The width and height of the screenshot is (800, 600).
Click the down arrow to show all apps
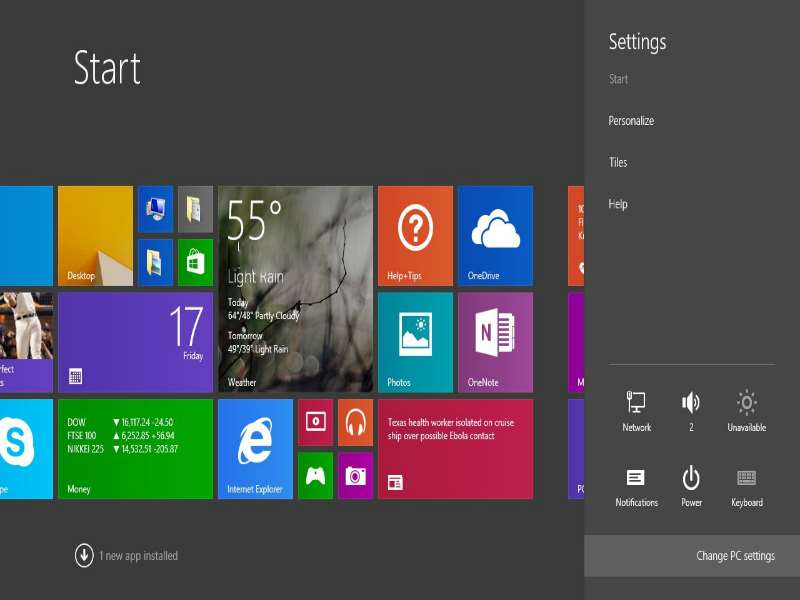[84, 555]
